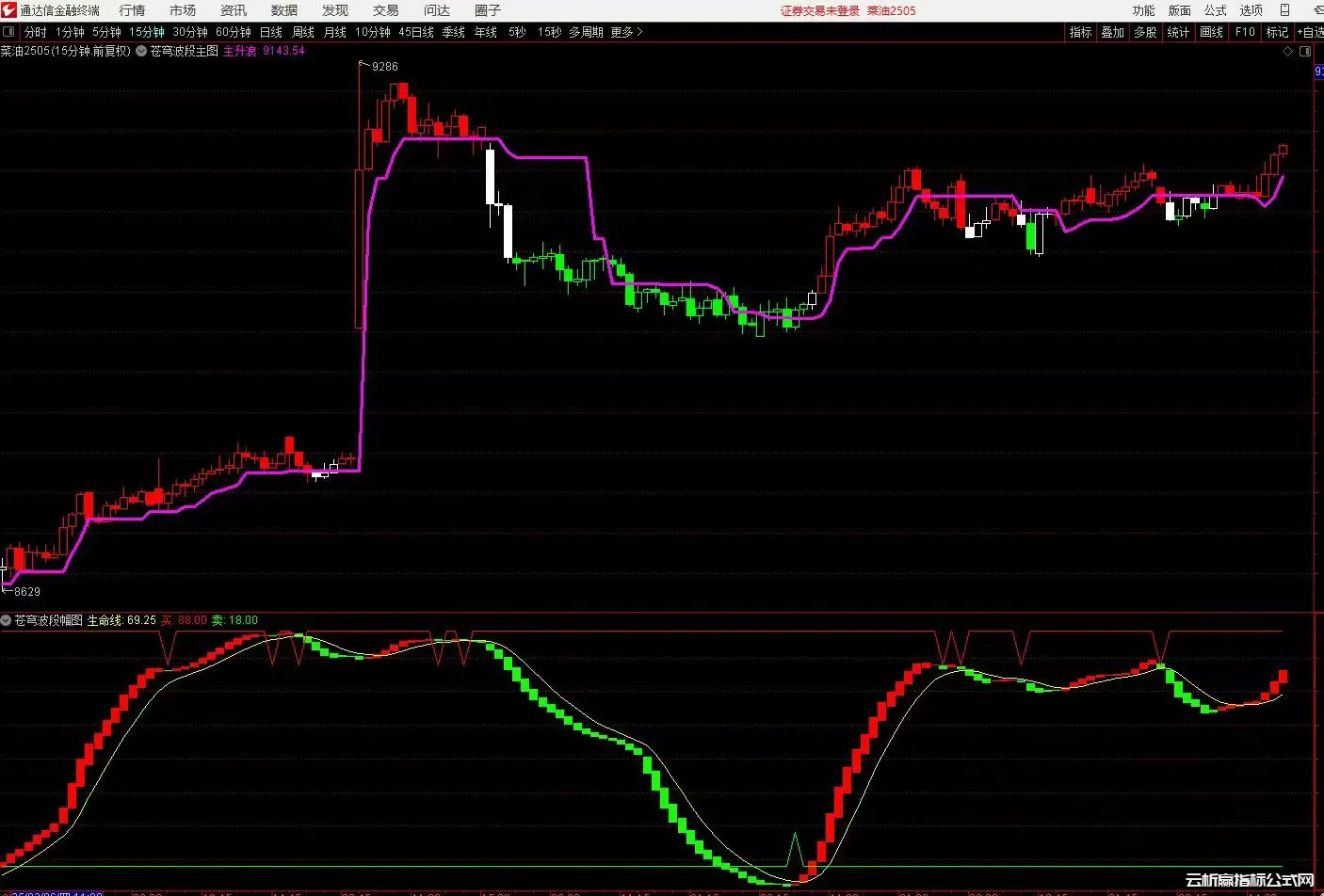Image resolution: width=1324 pixels, height=896 pixels.
Task: Click the 8629 low price marker
Action: [x=26, y=592]
